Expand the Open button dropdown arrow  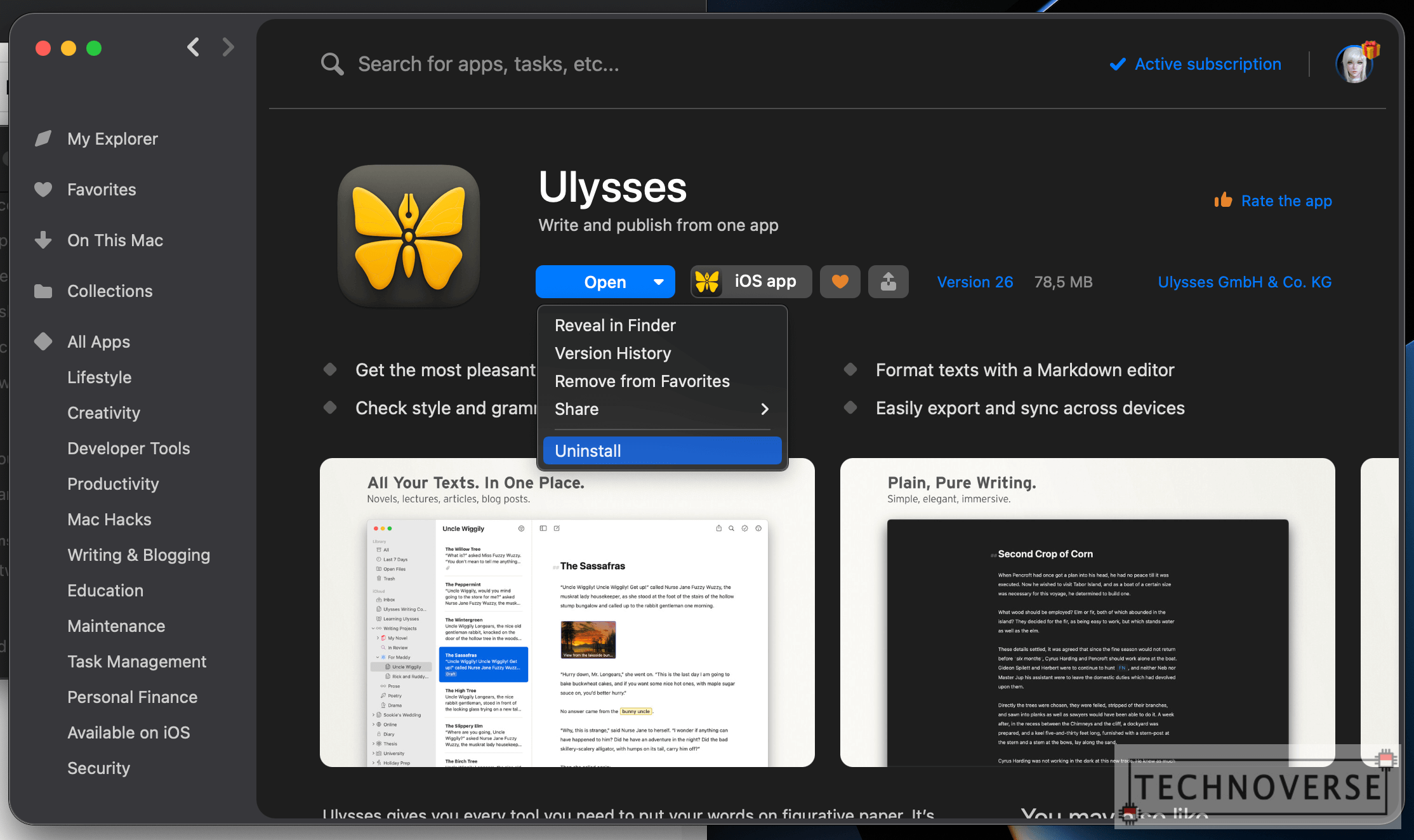click(x=659, y=282)
